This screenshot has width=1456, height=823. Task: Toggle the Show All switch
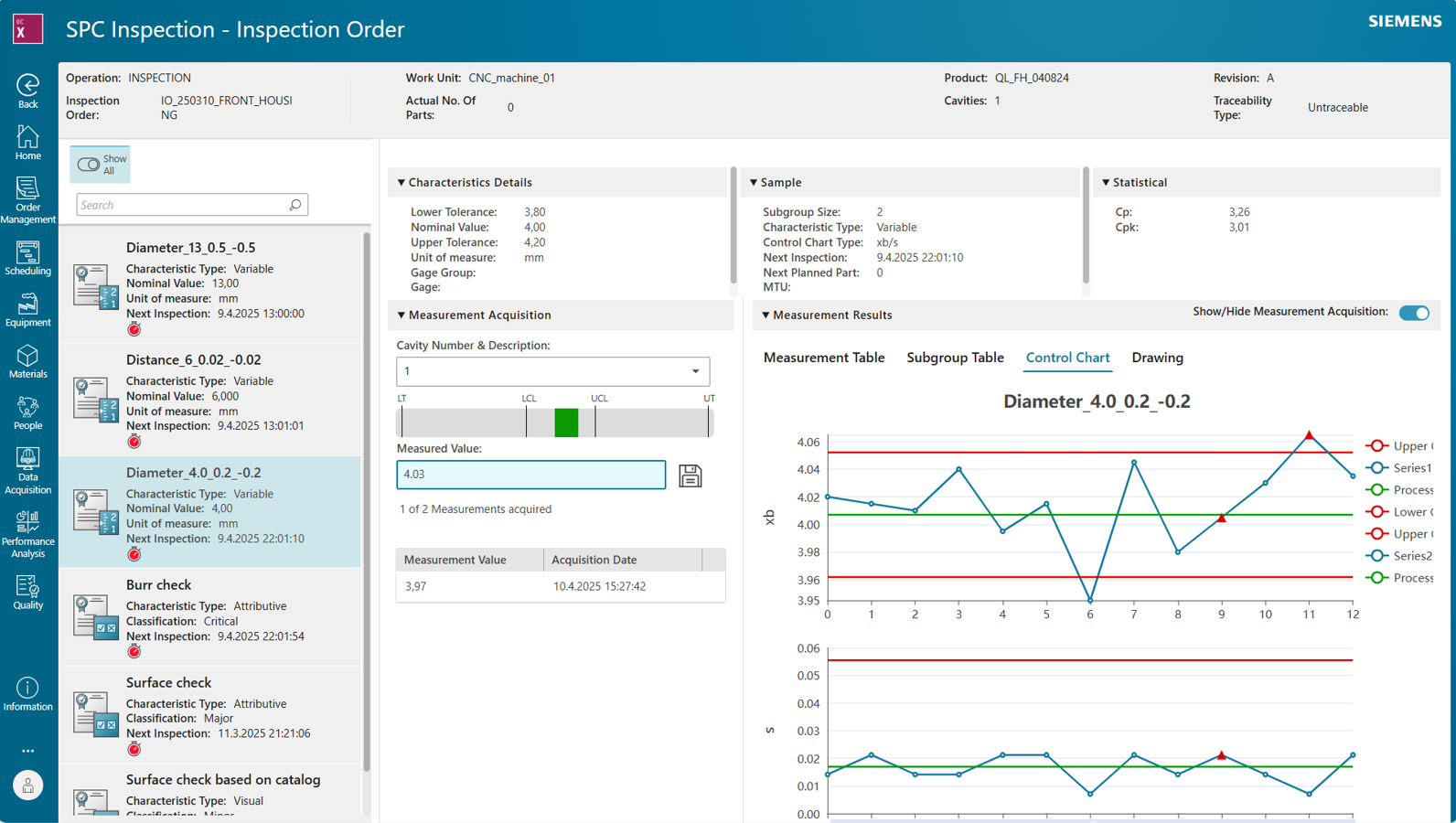[89, 165]
